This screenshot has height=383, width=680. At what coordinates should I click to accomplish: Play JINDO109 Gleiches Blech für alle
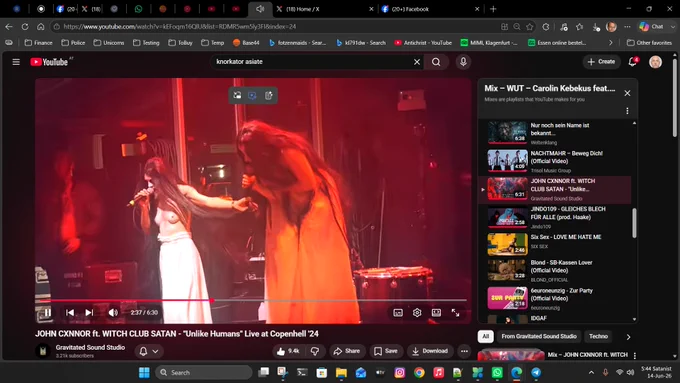pos(555,217)
